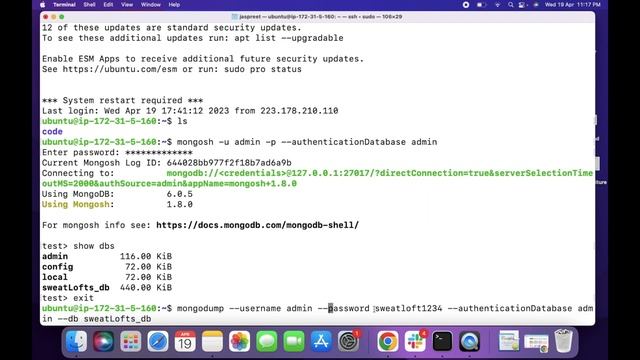Click the Mongosh Log ID value
Viewport: 640px width, 360px height.
229,162
